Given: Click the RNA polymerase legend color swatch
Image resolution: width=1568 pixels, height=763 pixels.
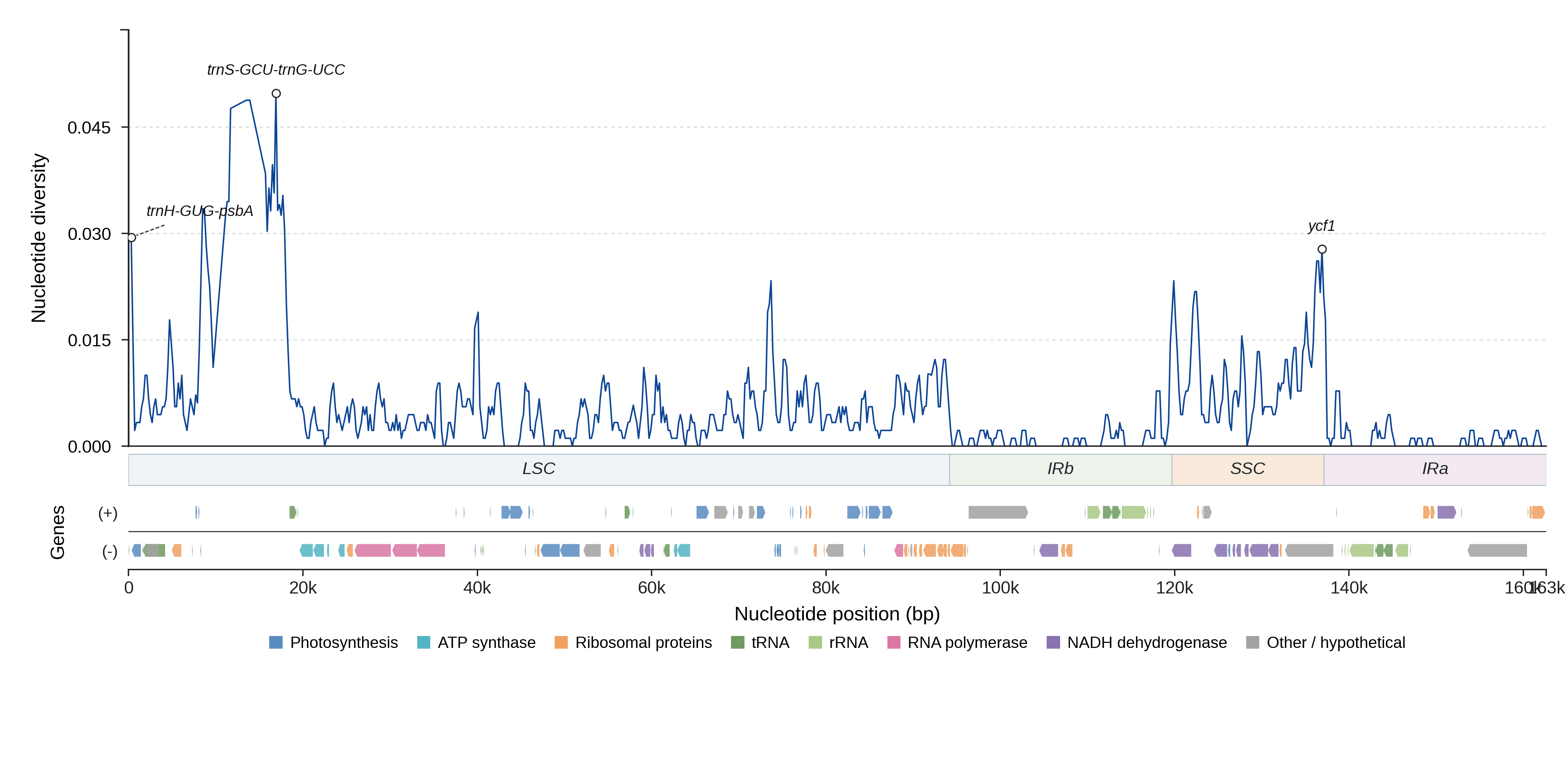Looking at the screenshot, I should click(x=894, y=642).
